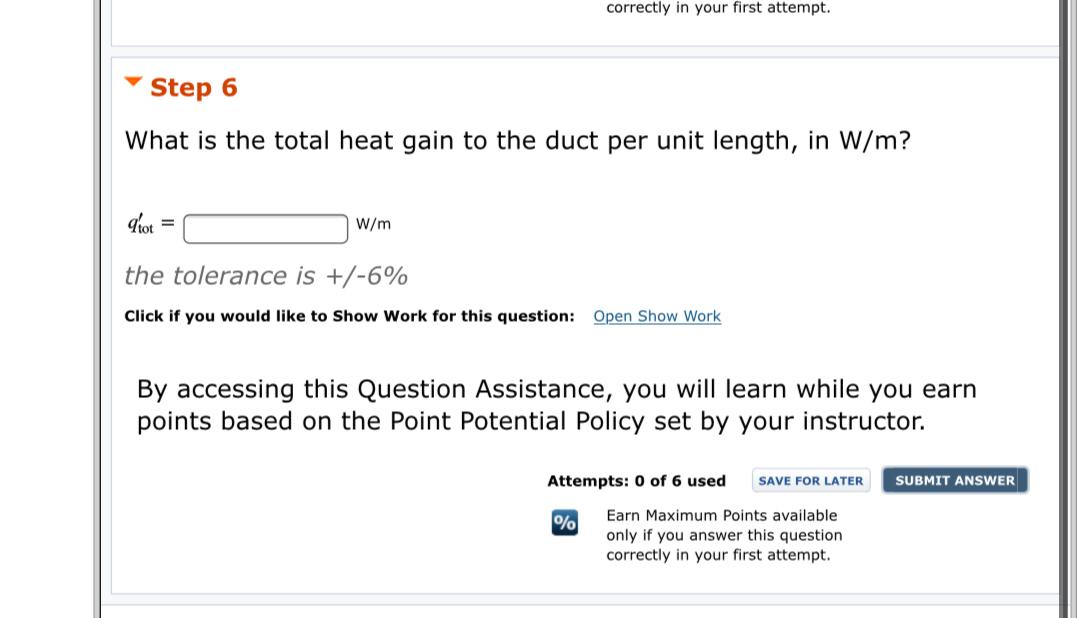Click the blue percentage points badge icon
This screenshot has height=618, width=1077.
click(563, 522)
